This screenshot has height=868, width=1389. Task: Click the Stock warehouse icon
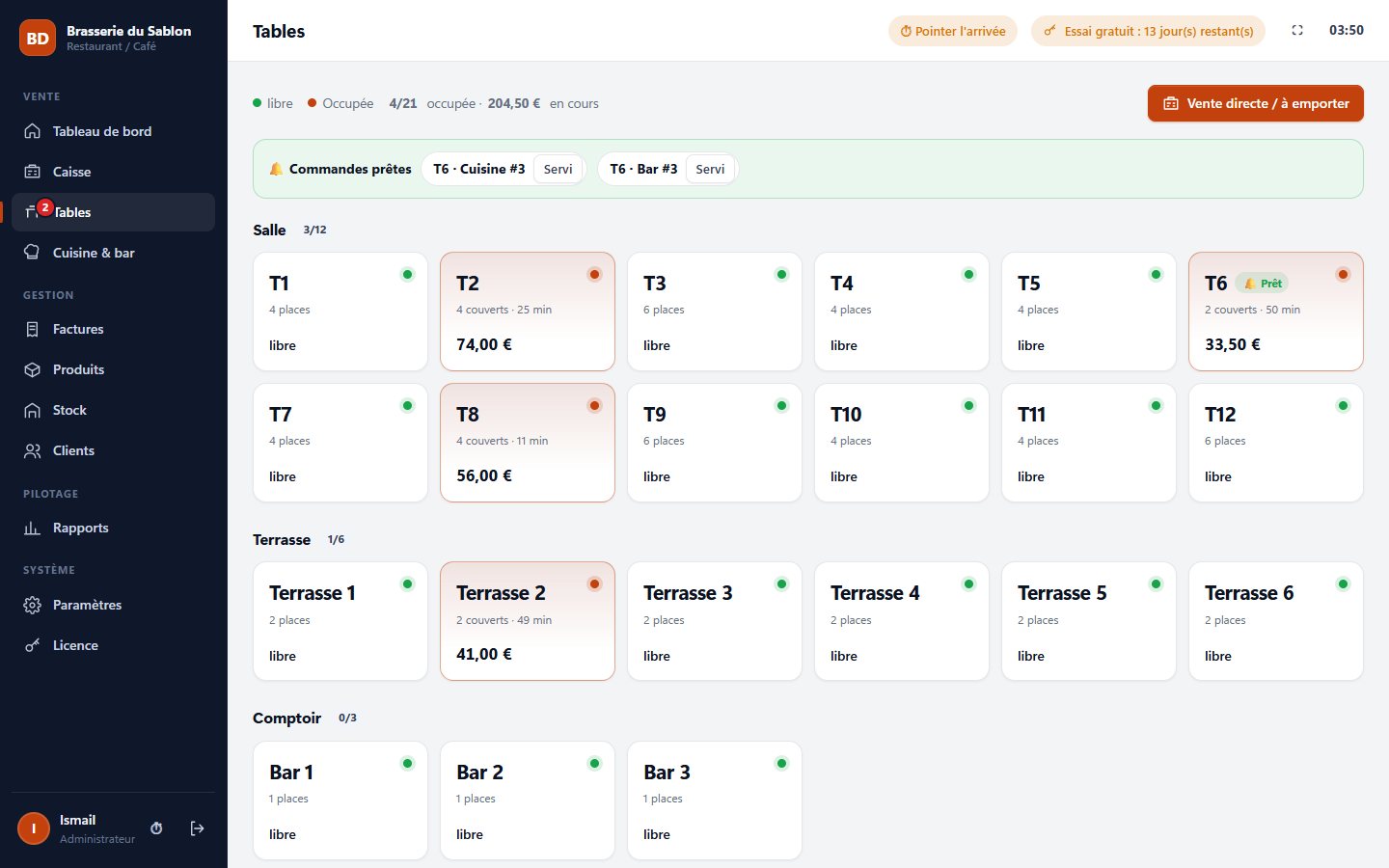click(32, 410)
